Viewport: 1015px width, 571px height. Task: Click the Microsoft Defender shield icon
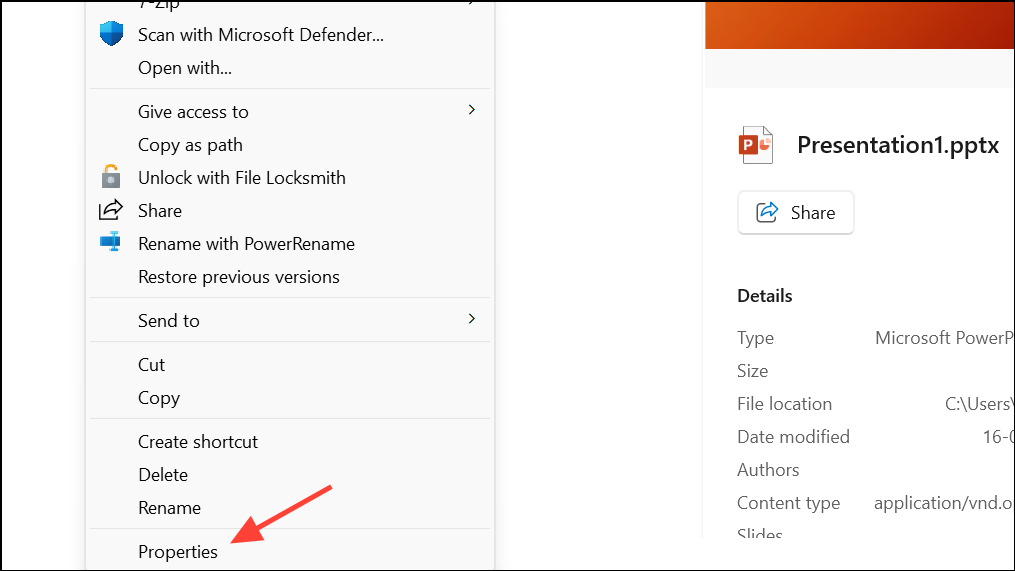coord(111,34)
